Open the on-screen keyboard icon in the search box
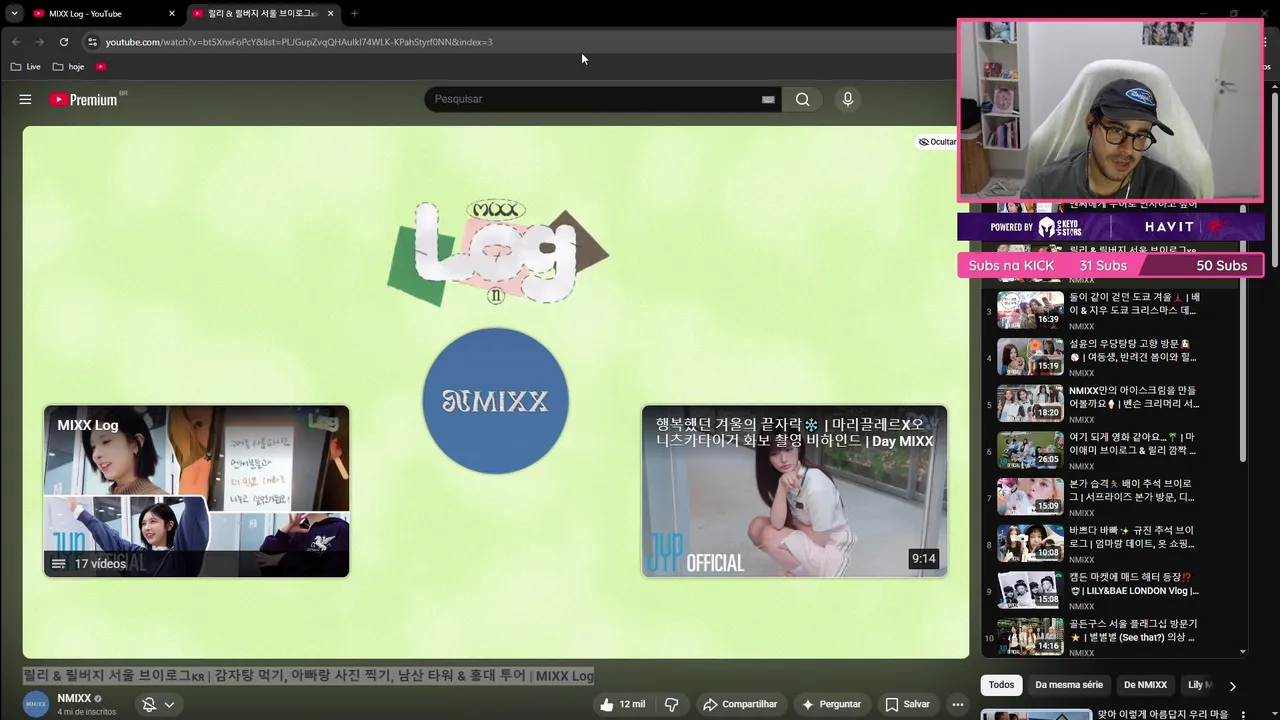The height and width of the screenshot is (720, 1280). [768, 99]
